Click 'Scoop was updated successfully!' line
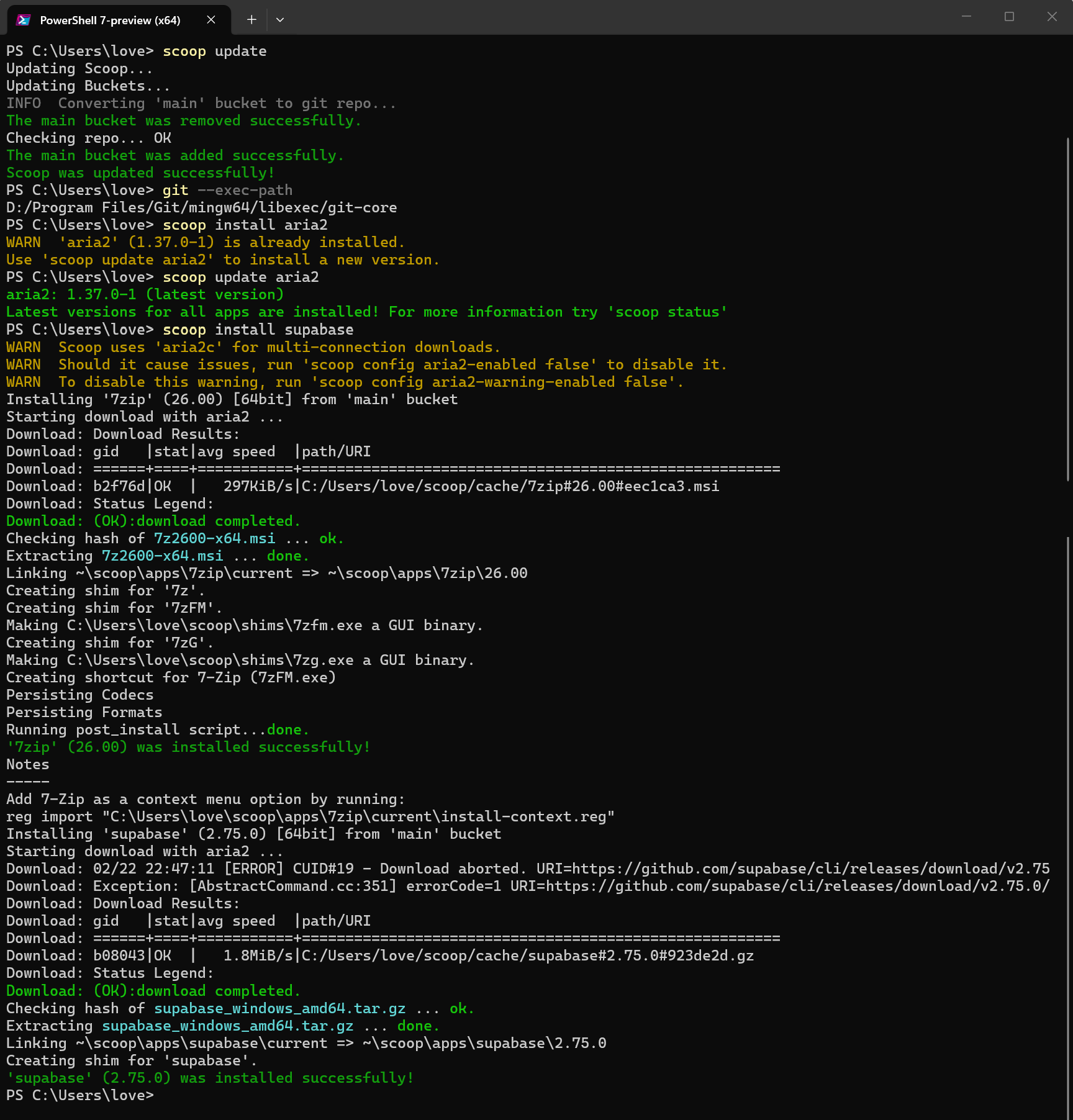 click(x=140, y=173)
